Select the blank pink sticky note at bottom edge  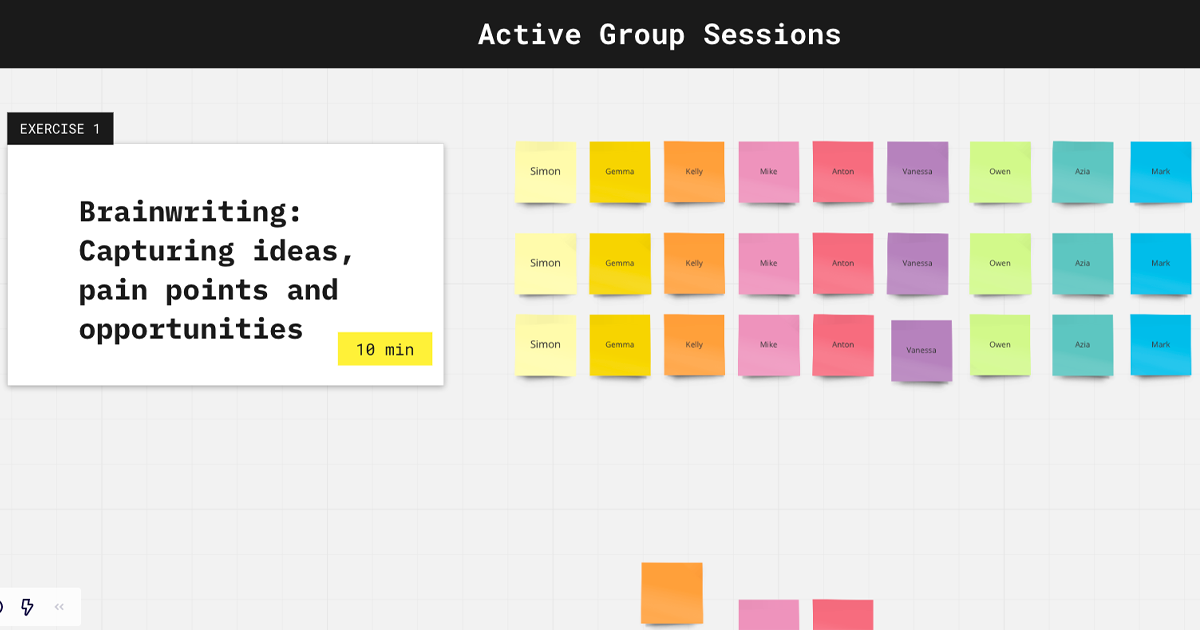coord(768,614)
